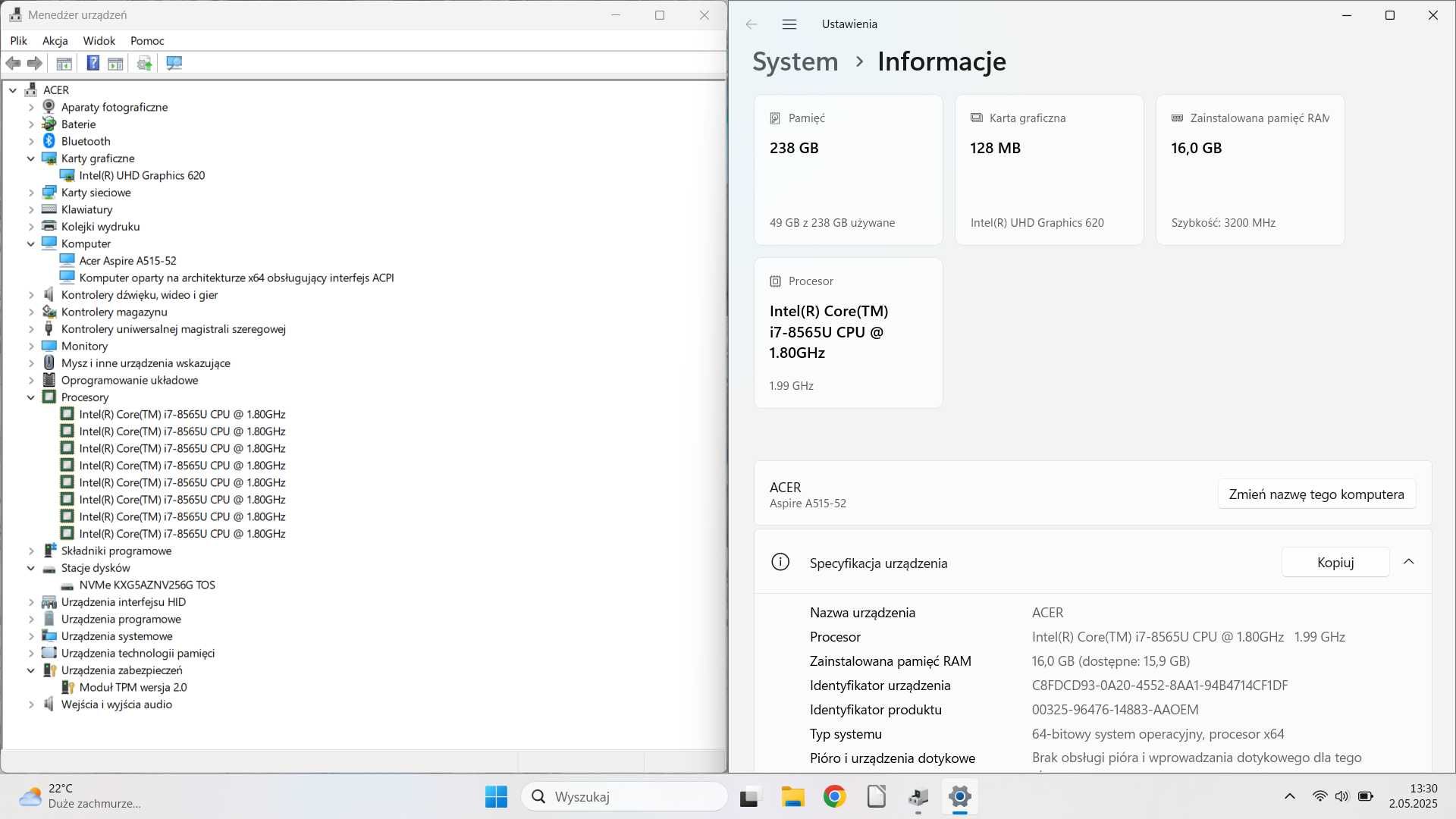Show hidden icons tray chevron

click(1290, 796)
